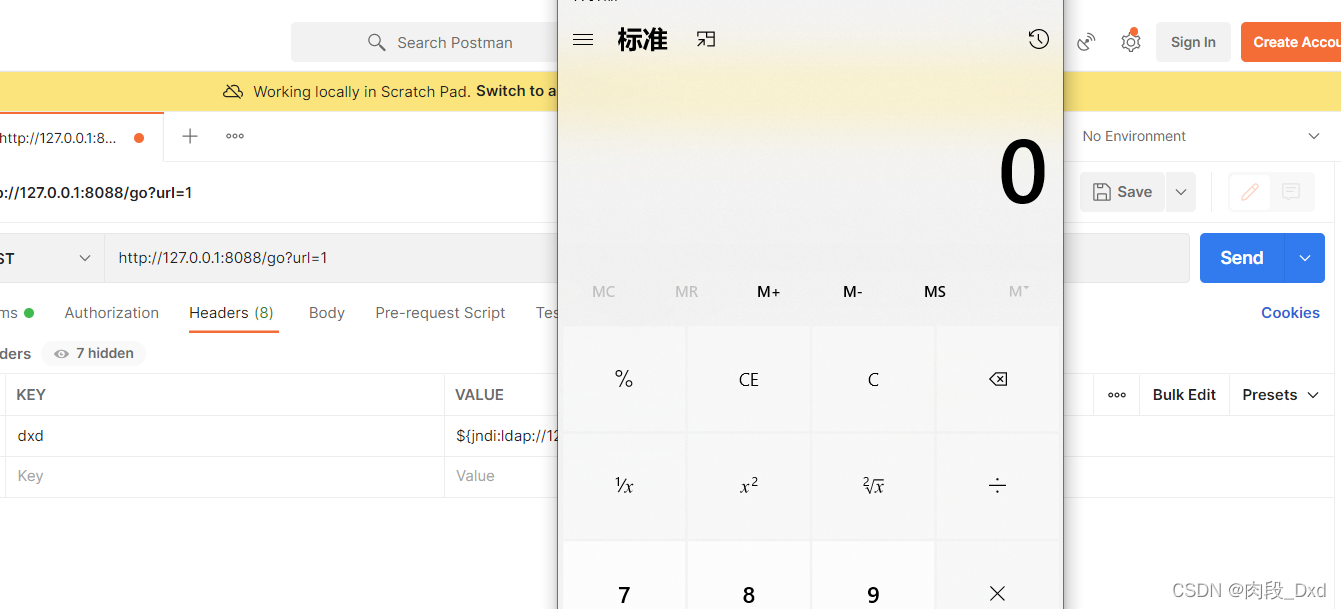Click the calculator percent key

624,379
